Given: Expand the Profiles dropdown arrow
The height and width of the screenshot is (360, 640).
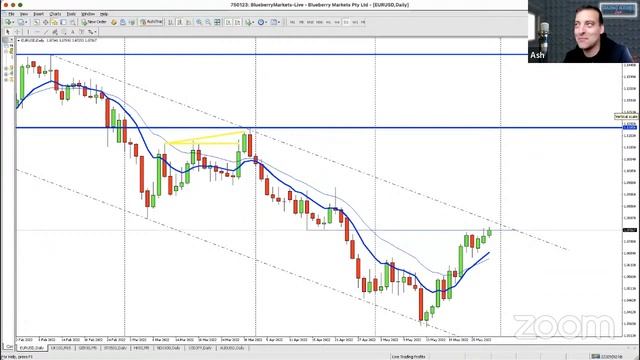Looking at the screenshot, I should point(27,22).
